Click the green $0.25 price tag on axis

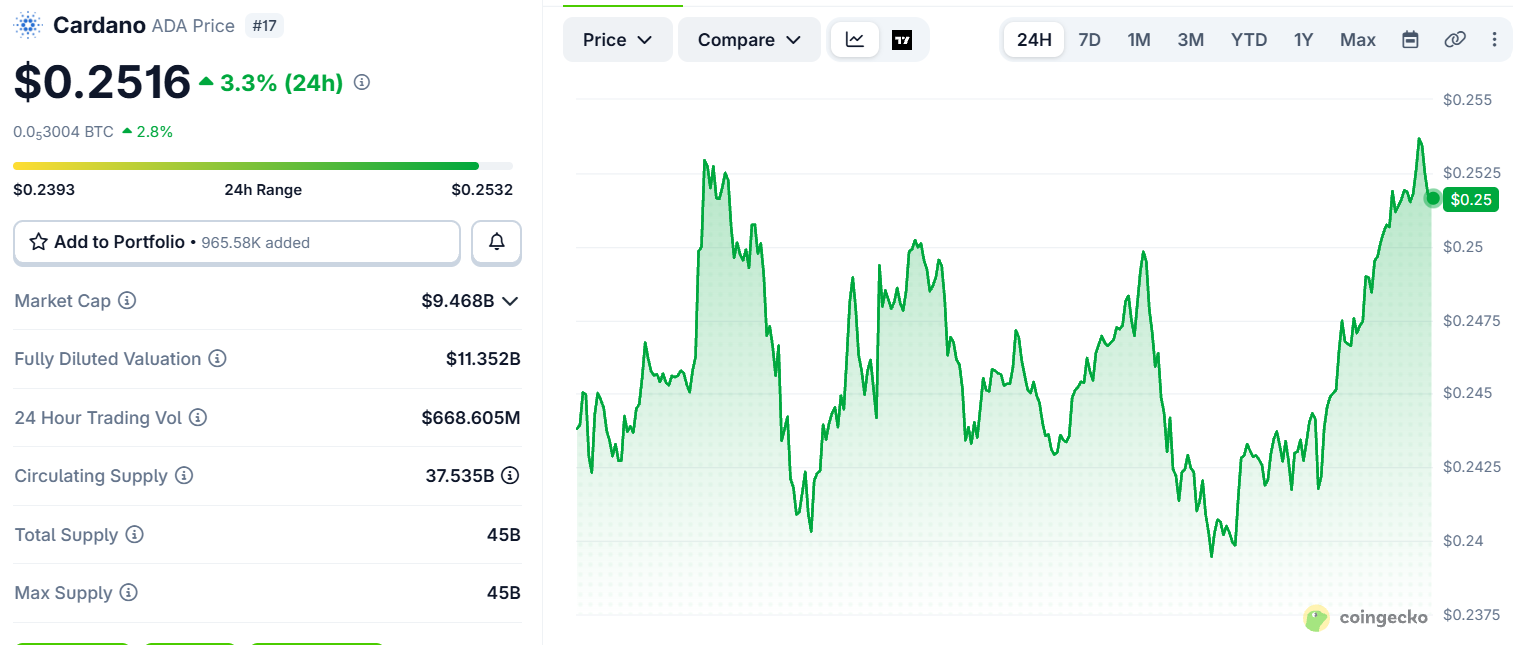[1471, 199]
